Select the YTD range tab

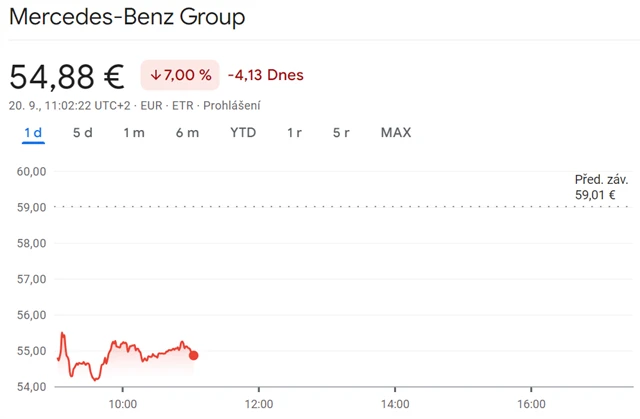coord(243,133)
